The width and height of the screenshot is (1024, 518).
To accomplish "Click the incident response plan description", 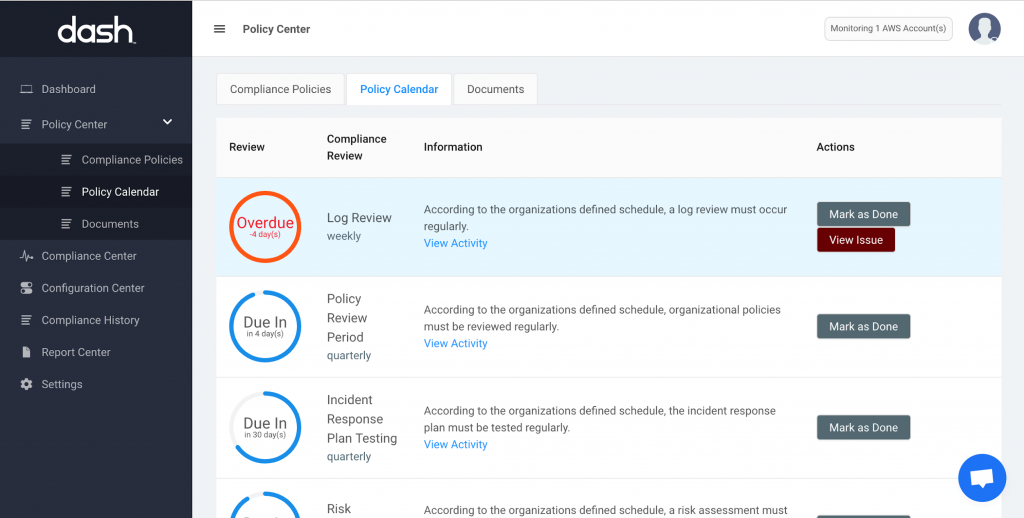I will coord(600,419).
